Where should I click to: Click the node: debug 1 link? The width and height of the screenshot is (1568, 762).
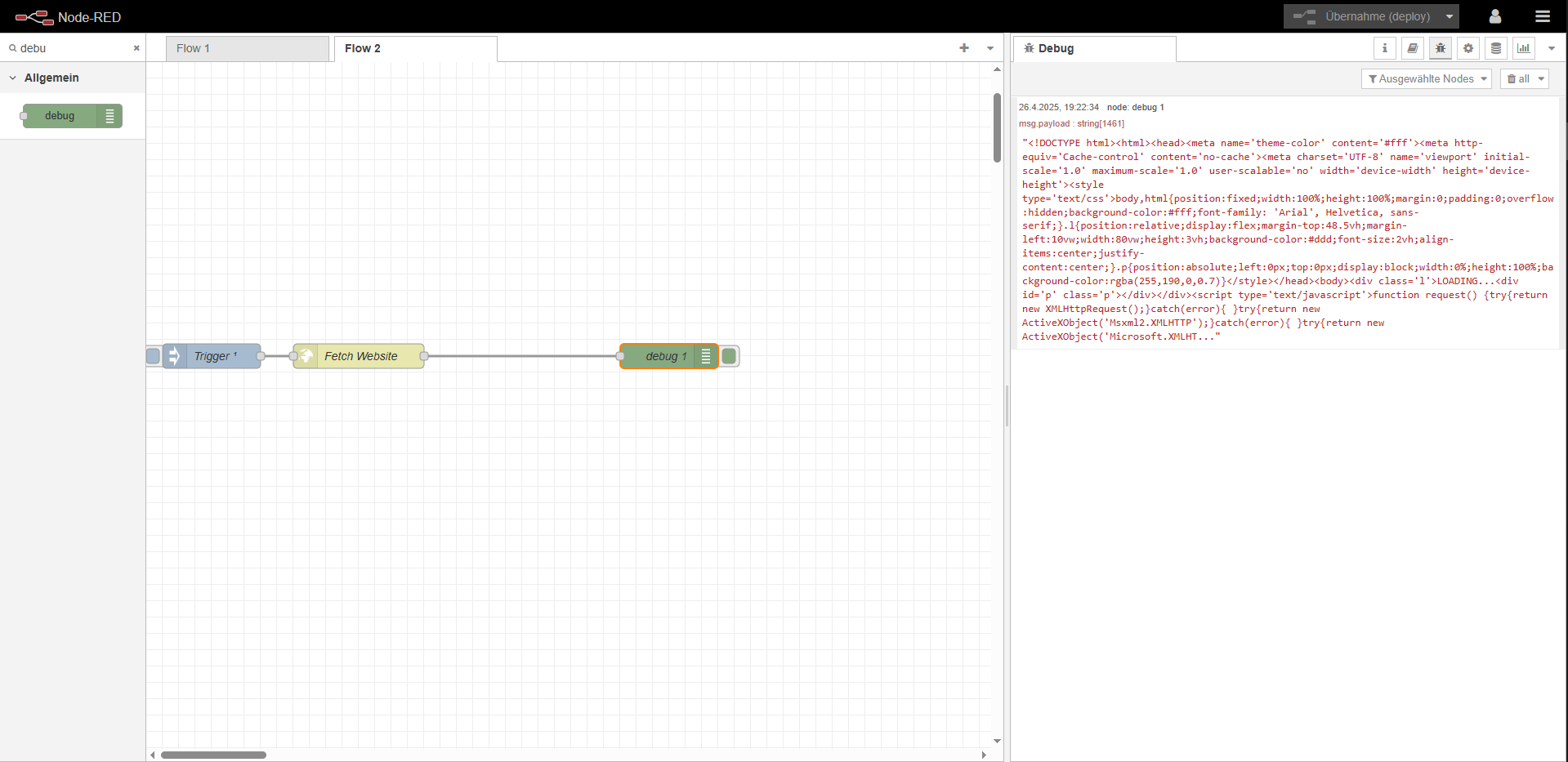(x=1136, y=107)
